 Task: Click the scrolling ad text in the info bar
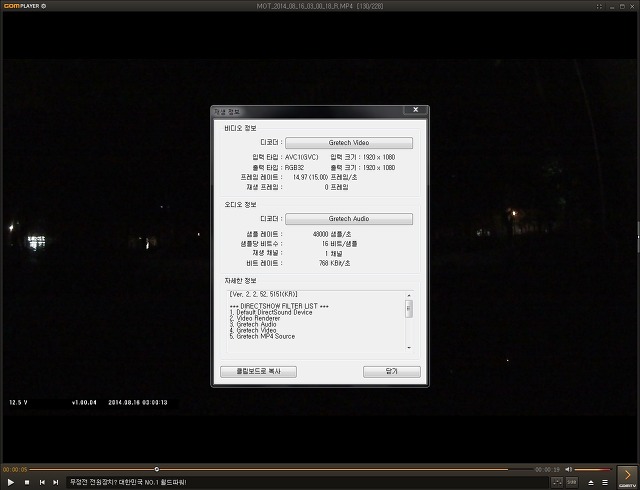click(x=128, y=482)
